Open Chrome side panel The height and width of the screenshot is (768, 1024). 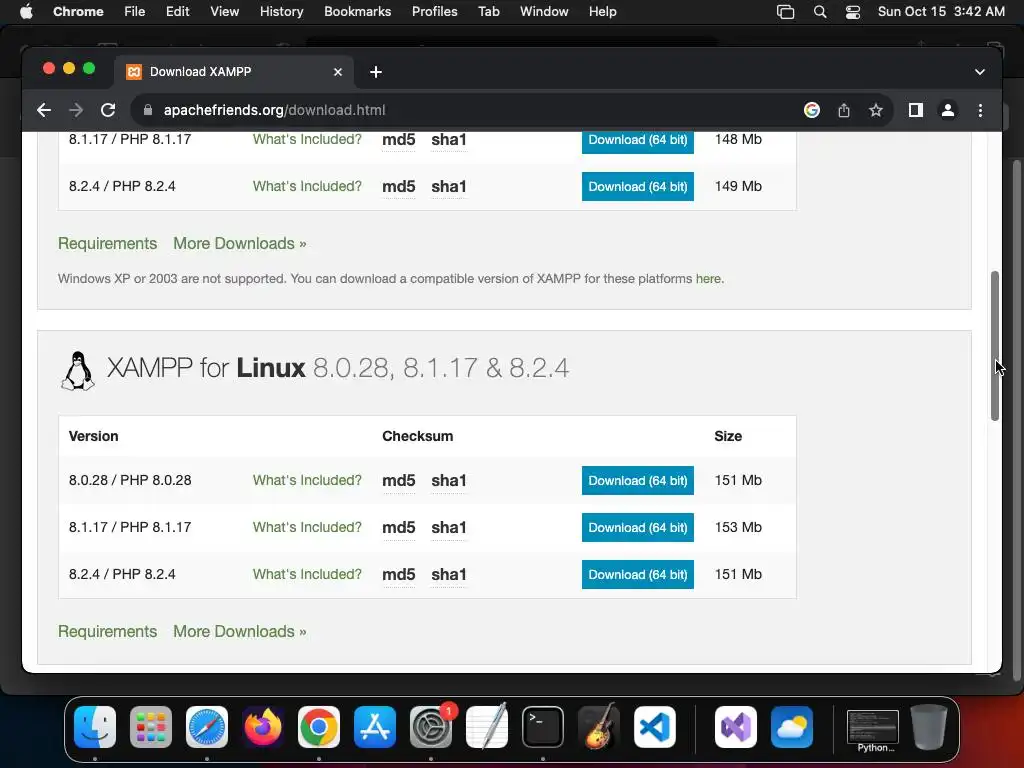[x=916, y=110]
